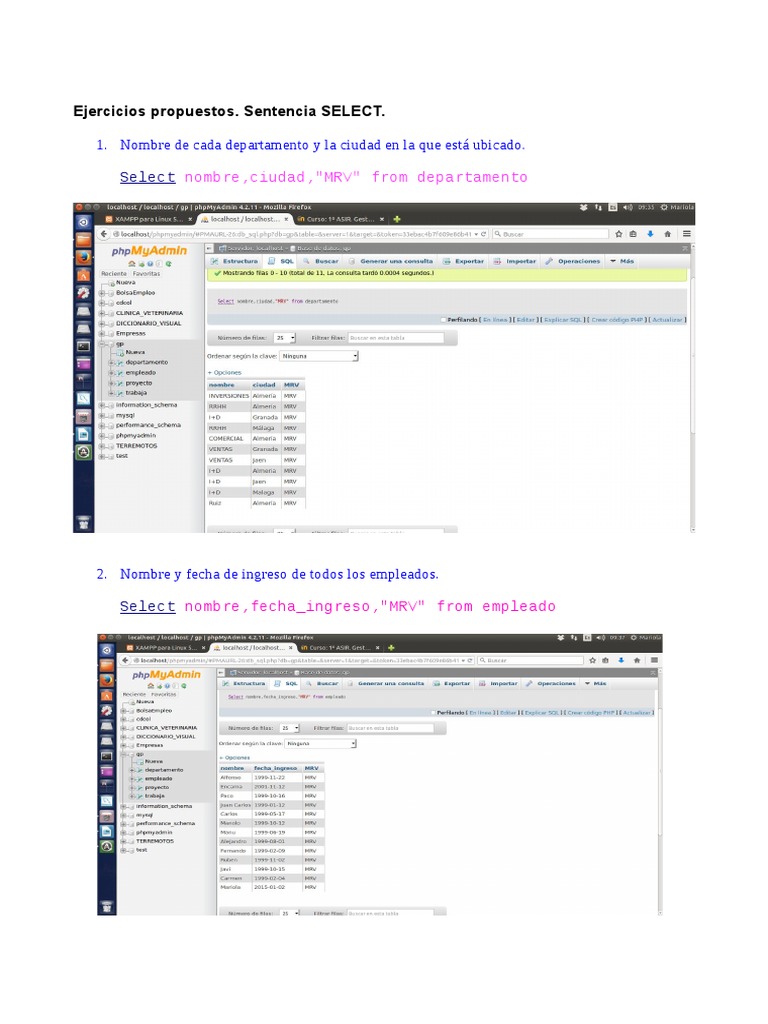This screenshot has width=768, height=1024.
Task: Open the Exportar tab in the departamento screenshot
Action: coord(464,261)
